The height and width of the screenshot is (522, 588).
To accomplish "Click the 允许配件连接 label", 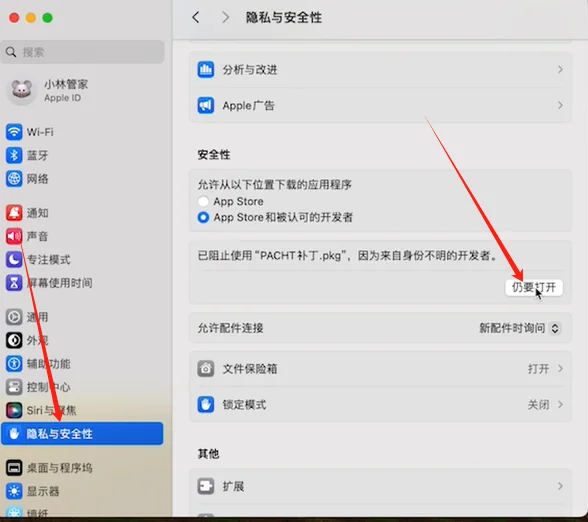I will pyautogui.click(x=230, y=328).
